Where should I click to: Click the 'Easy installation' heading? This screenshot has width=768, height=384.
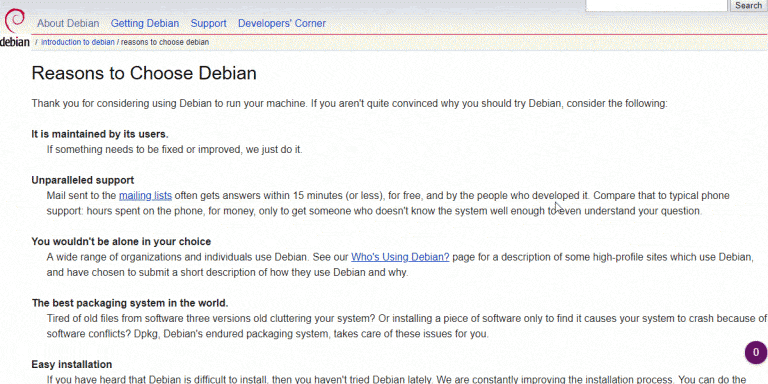(x=72, y=364)
